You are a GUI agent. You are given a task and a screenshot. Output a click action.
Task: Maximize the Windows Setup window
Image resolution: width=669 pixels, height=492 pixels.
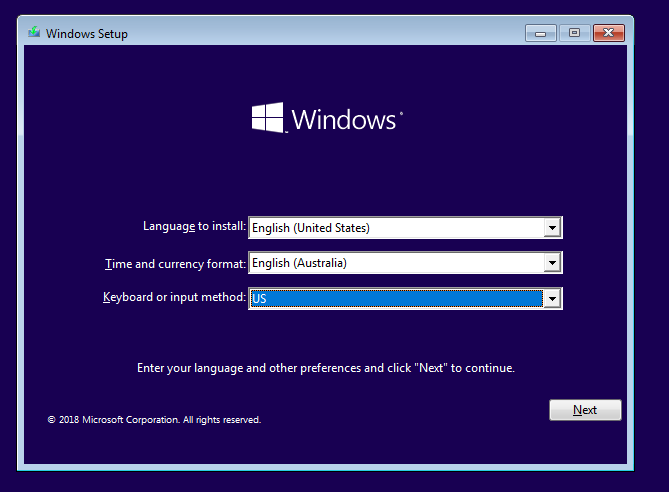pos(574,33)
